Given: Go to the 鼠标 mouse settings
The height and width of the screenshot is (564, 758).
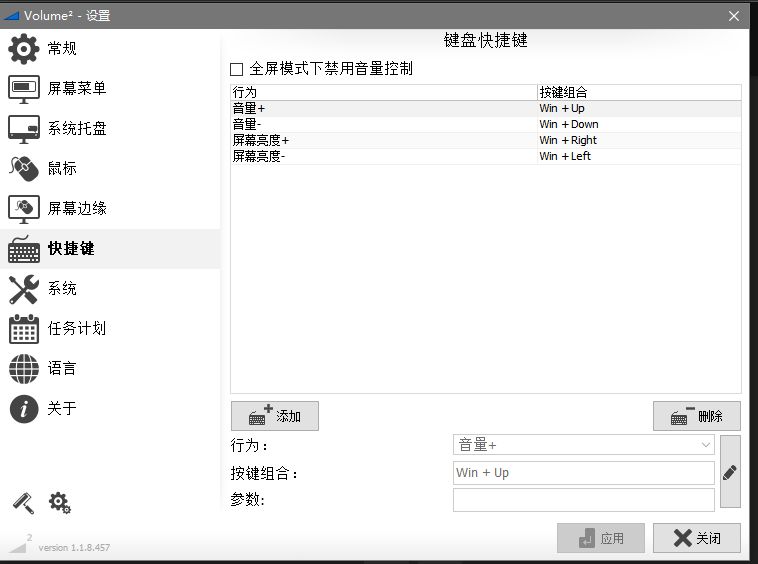Looking at the screenshot, I should click(x=62, y=169).
